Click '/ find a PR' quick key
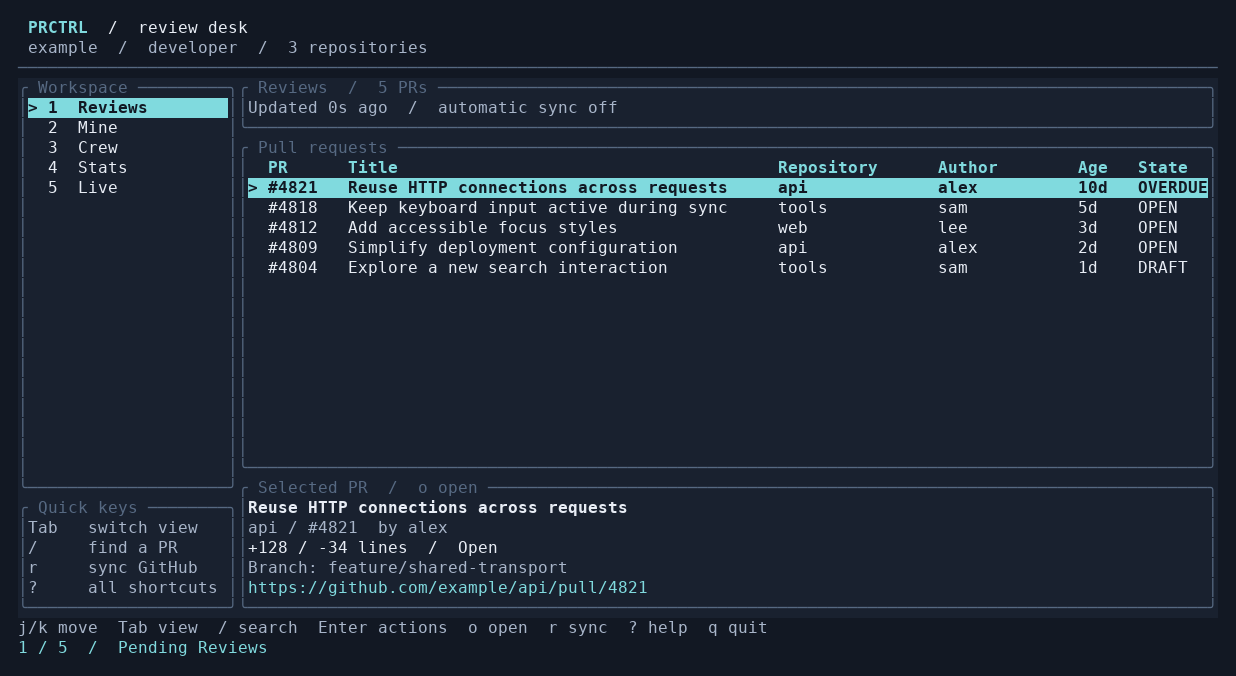The image size is (1236, 676). 103,548
